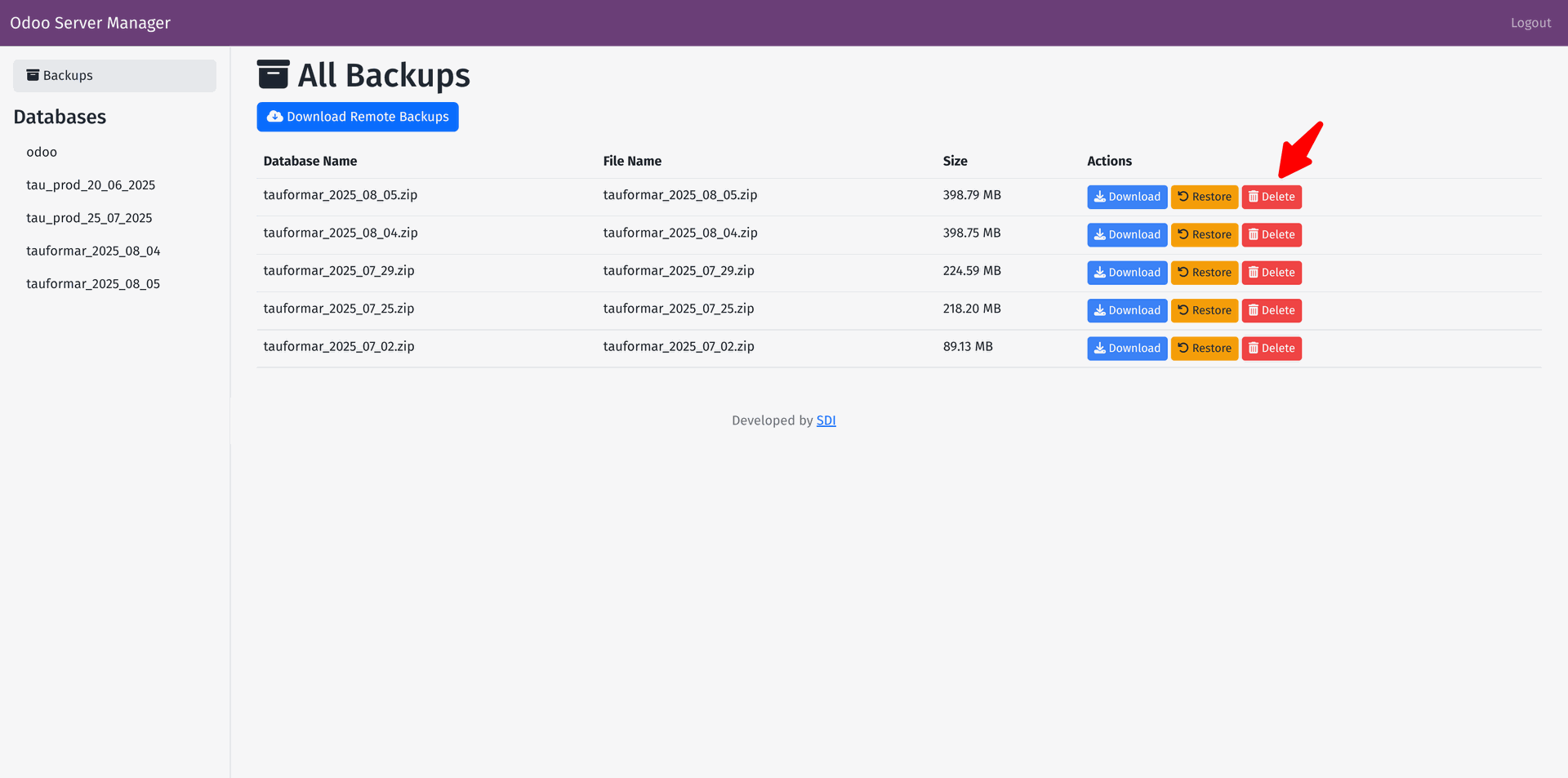This screenshot has height=778, width=1568.
Task: Click the cloud icon on Download Remote Backups
Action: pos(274,117)
